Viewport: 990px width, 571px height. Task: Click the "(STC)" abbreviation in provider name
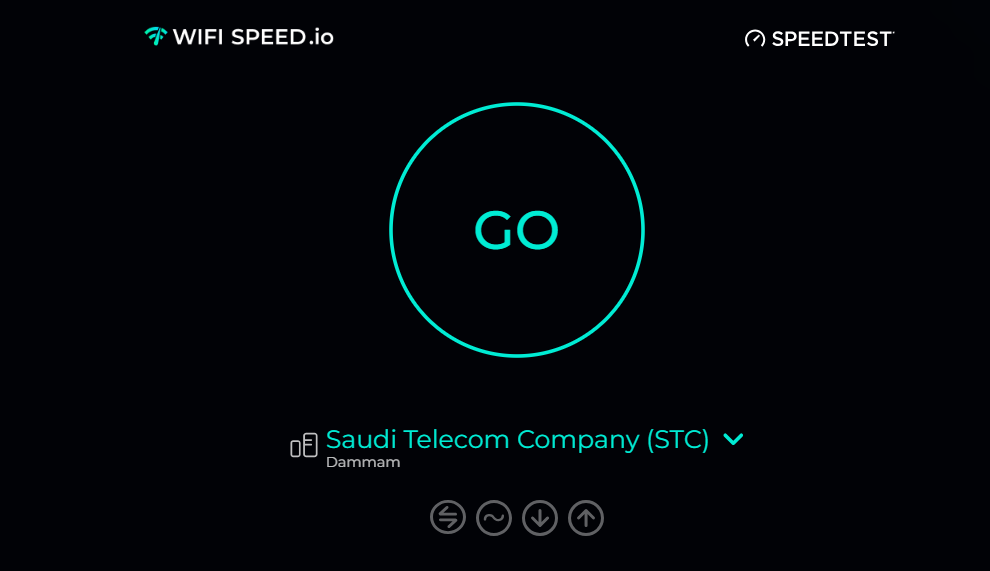pyautogui.click(x=678, y=439)
